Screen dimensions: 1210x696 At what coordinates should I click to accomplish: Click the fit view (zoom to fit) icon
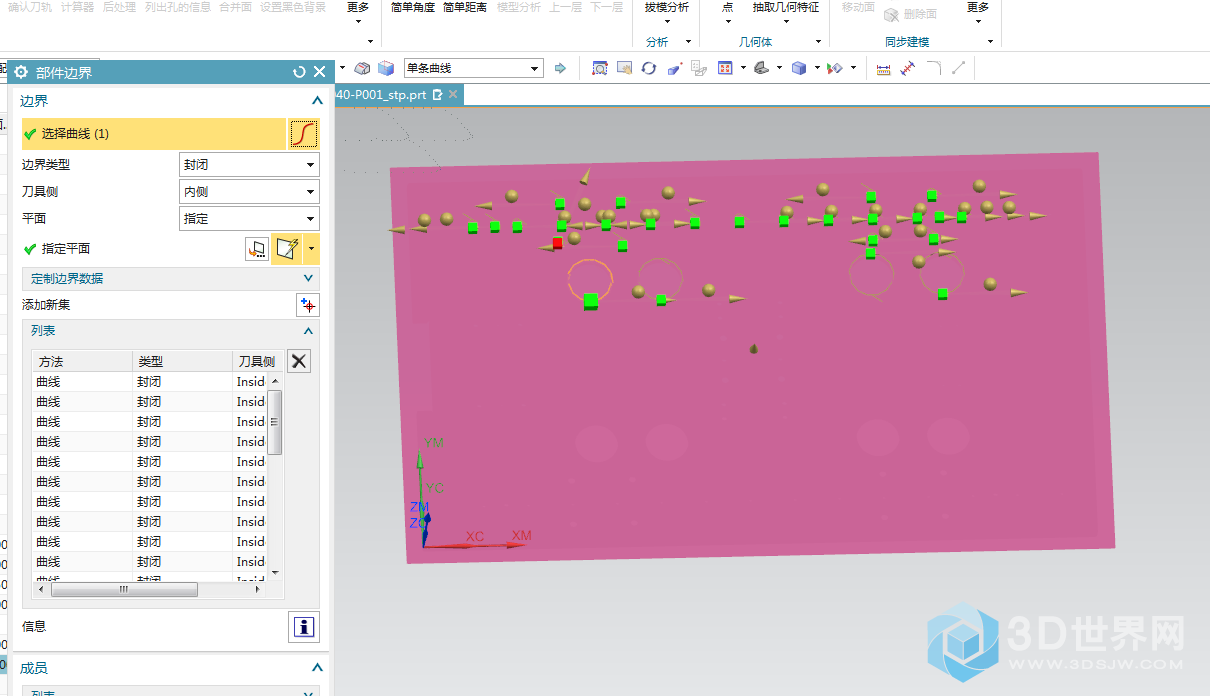coord(600,69)
